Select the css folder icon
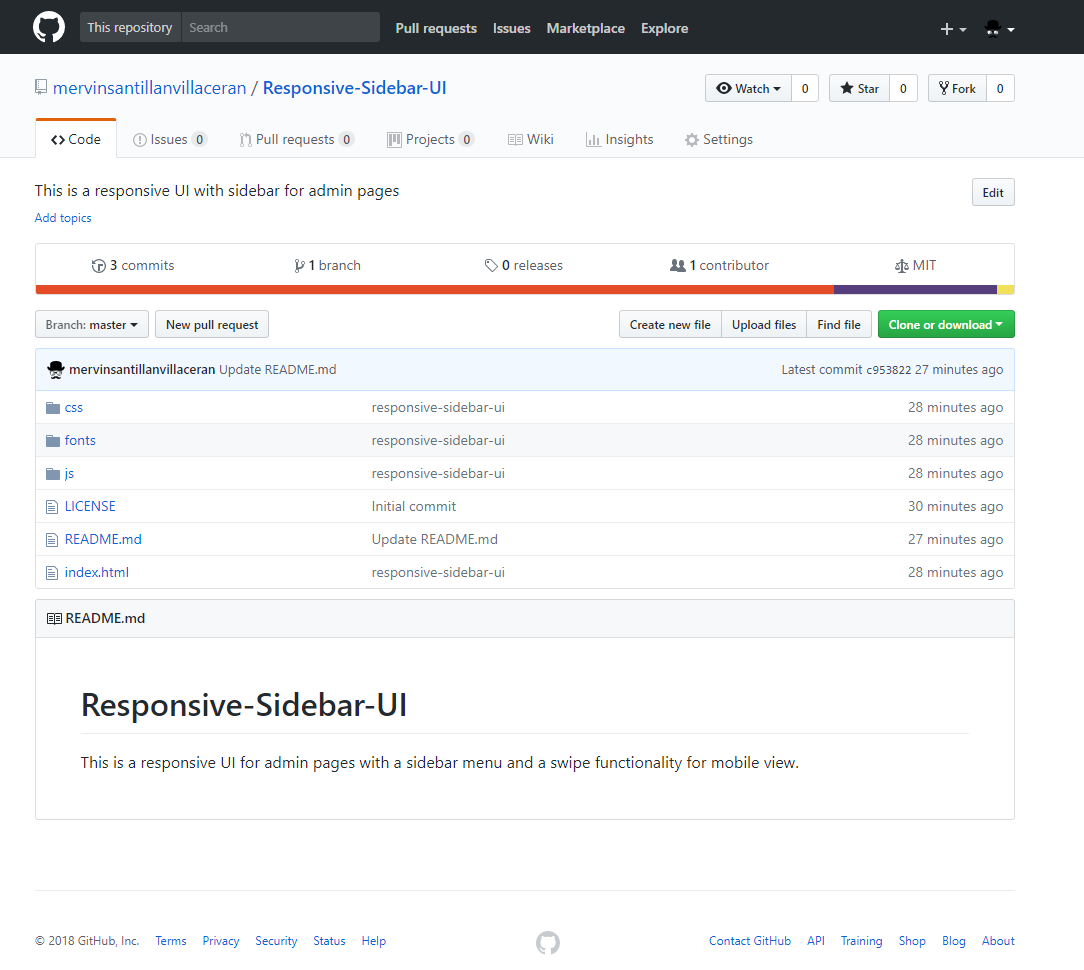The height and width of the screenshot is (970, 1084). pyautogui.click(x=52, y=407)
